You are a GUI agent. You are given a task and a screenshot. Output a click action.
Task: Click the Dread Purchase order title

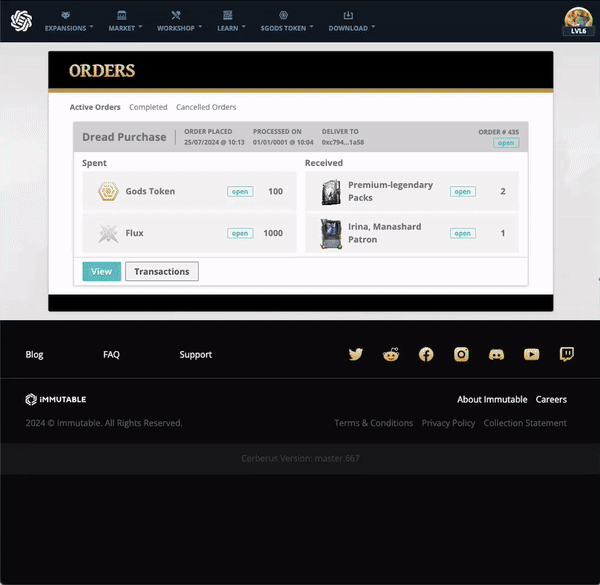point(124,137)
